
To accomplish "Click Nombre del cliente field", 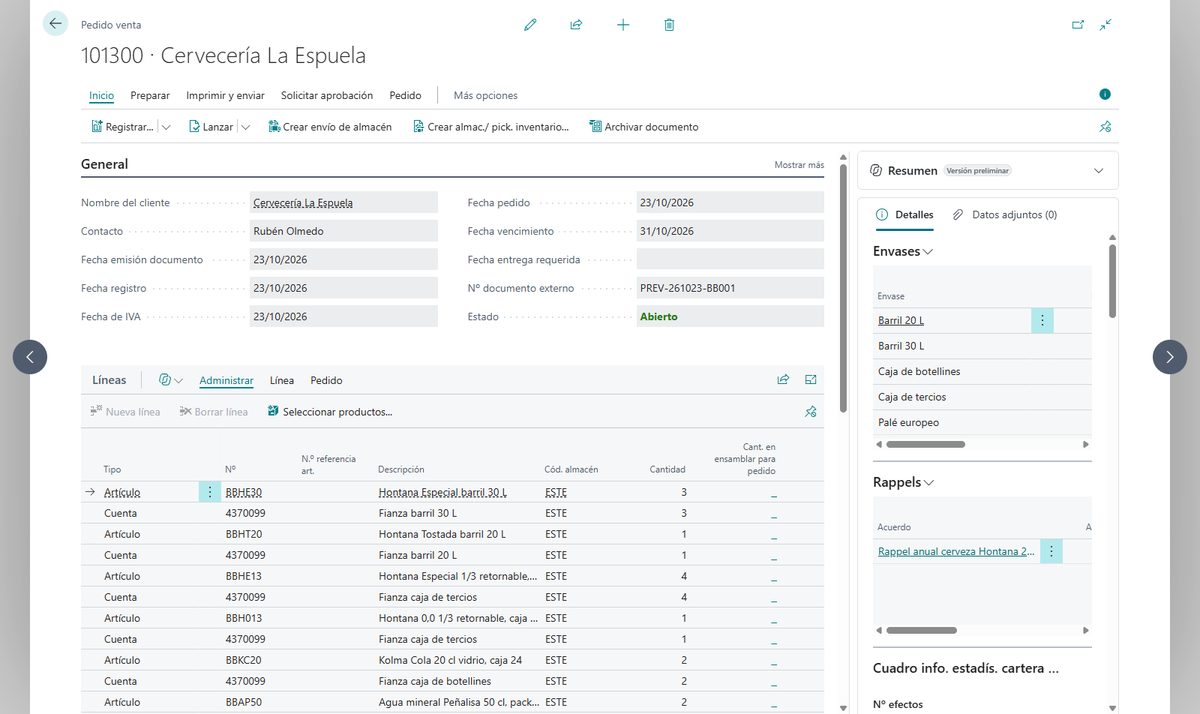I will (x=344, y=202).
